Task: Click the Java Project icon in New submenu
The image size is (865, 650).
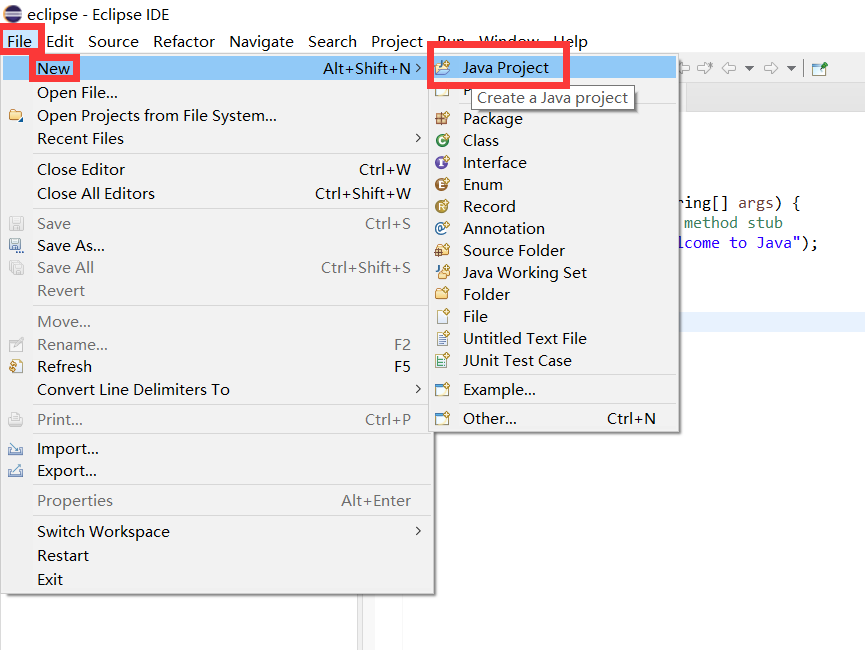Action: [x=442, y=68]
